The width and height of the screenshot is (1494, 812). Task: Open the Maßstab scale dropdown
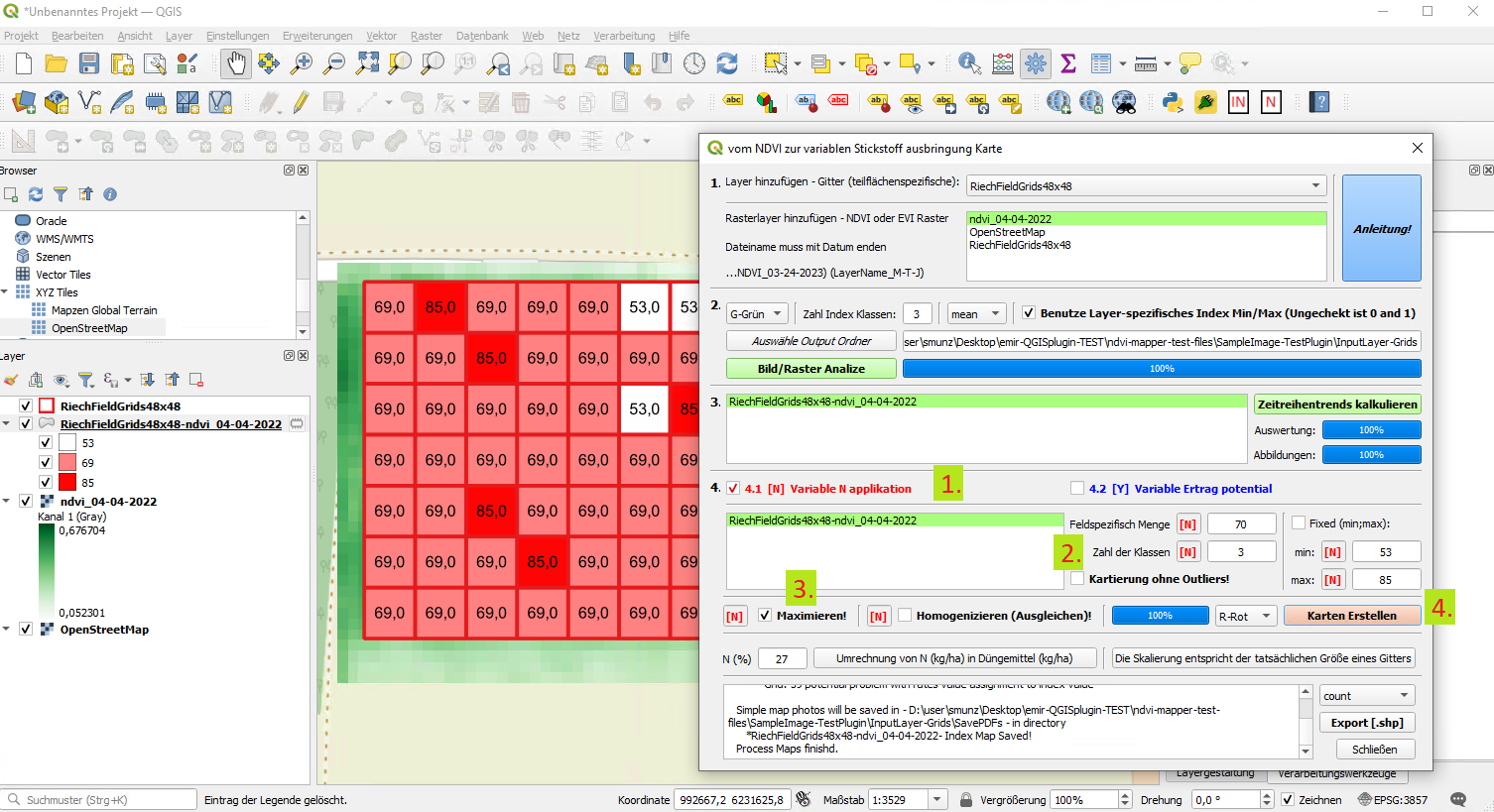[936, 800]
